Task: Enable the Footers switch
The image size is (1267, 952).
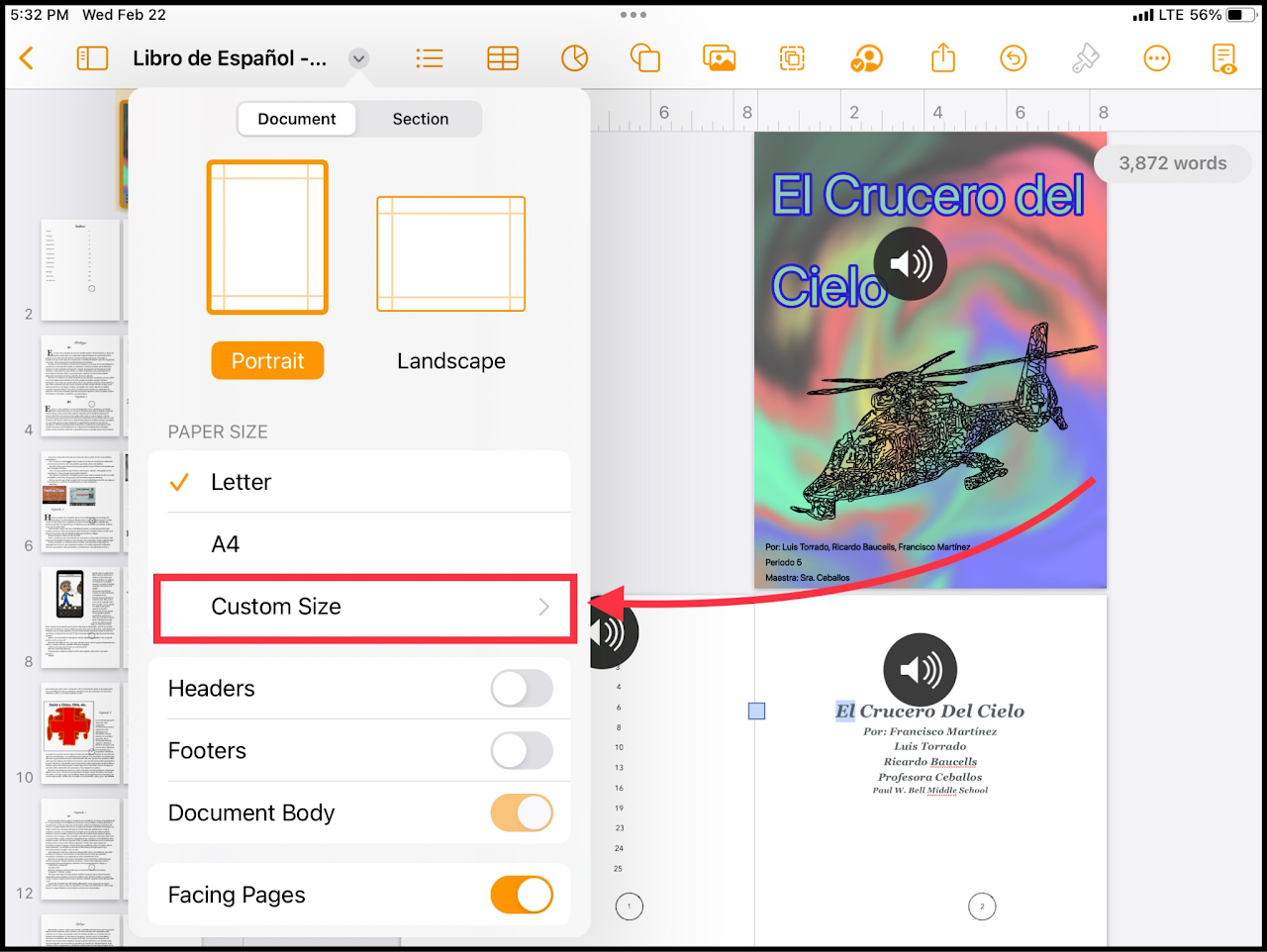Action: click(522, 751)
